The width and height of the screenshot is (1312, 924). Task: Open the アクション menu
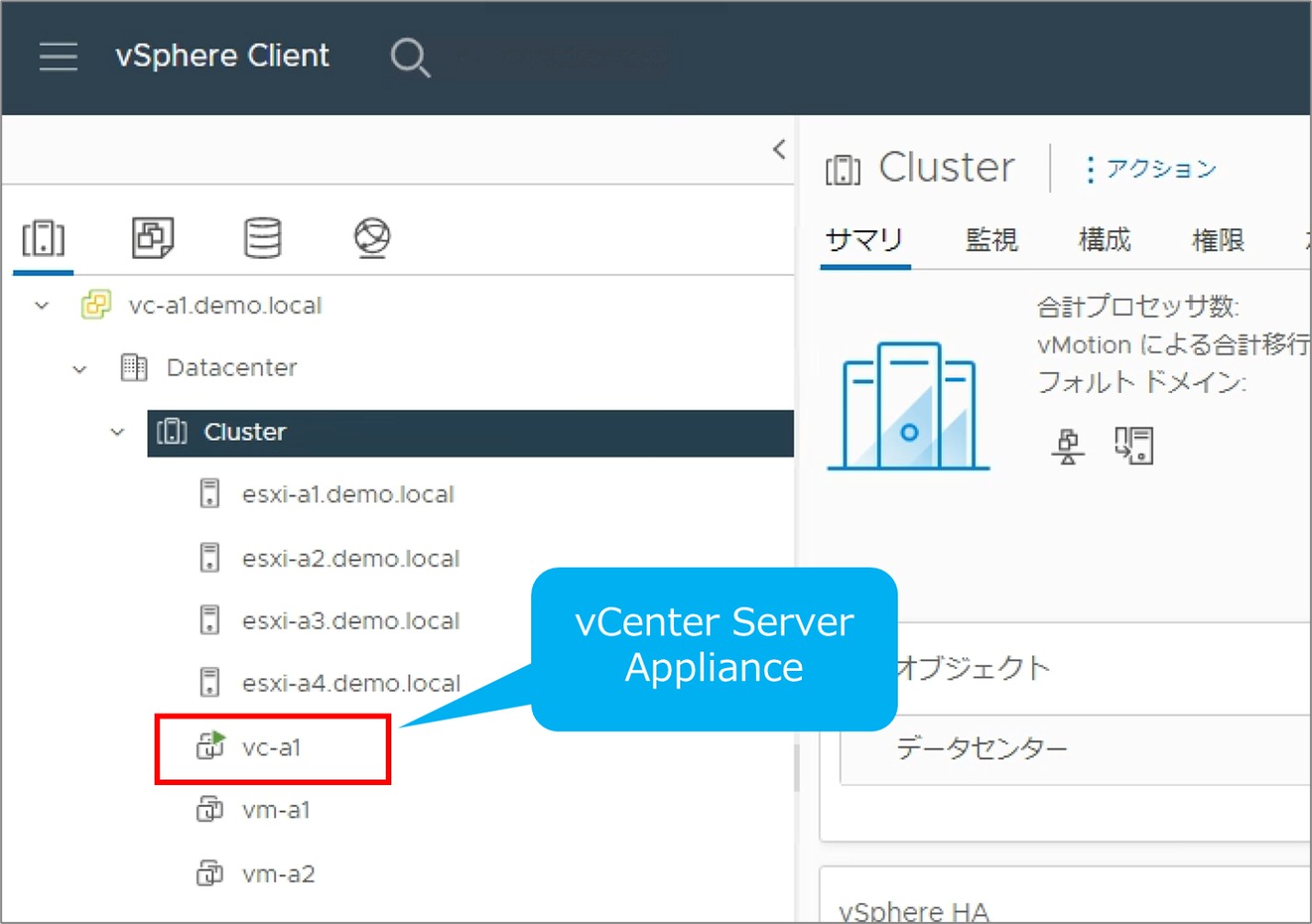1151,169
